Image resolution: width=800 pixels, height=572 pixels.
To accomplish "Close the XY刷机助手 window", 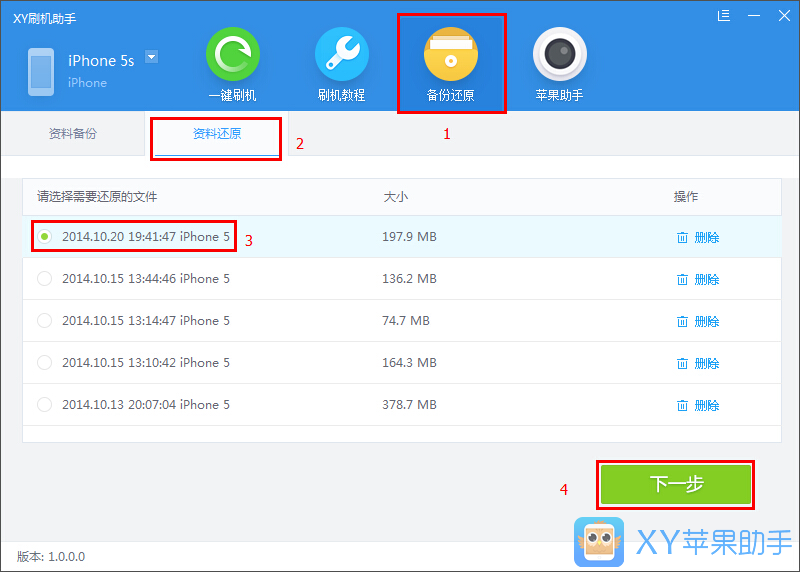I will [784, 16].
